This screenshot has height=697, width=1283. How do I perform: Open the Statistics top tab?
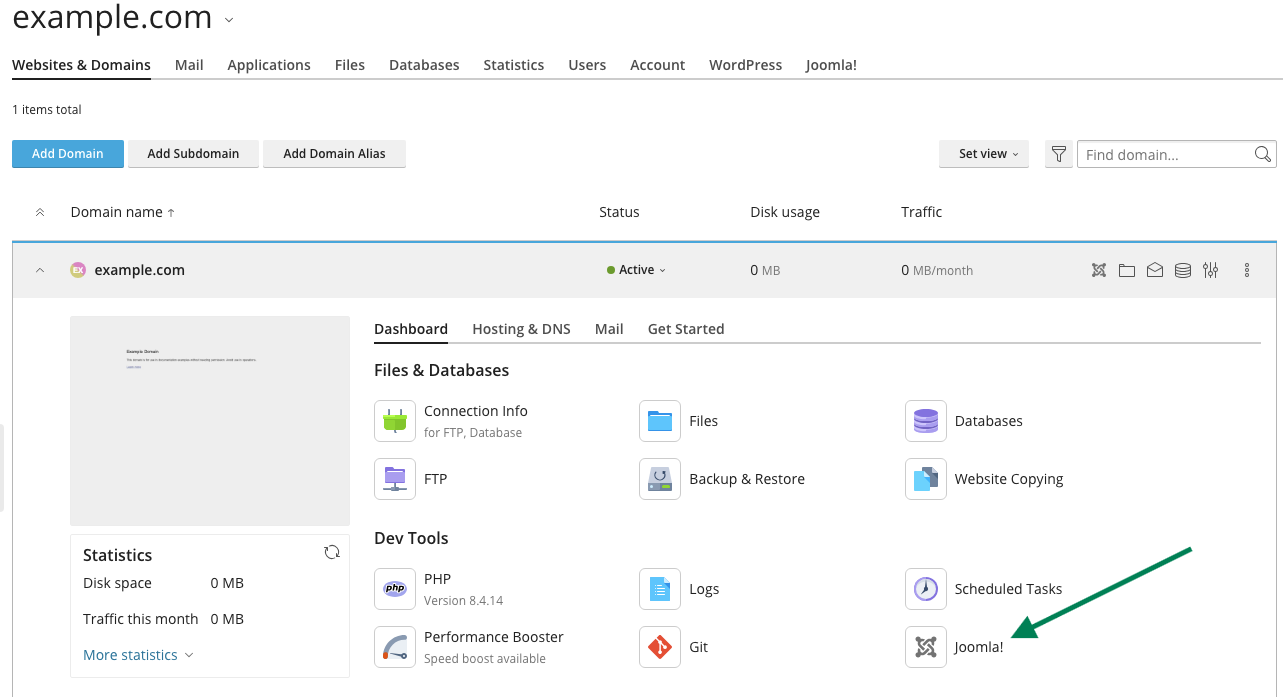click(514, 65)
